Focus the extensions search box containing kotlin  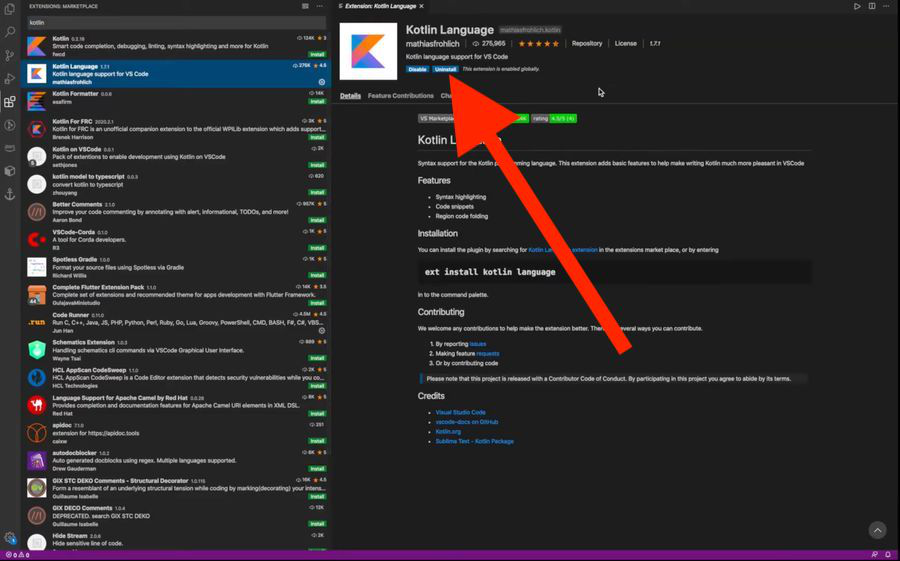pyautogui.click(x=177, y=22)
